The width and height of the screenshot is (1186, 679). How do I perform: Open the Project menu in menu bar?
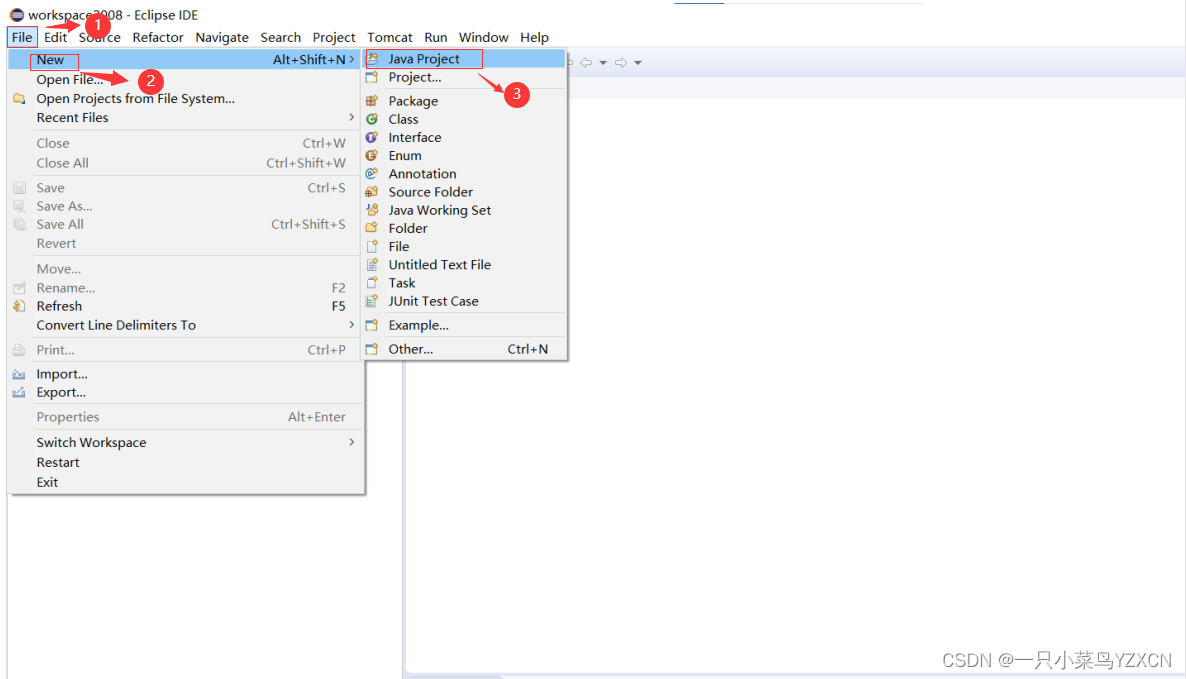click(x=334, y=37)
